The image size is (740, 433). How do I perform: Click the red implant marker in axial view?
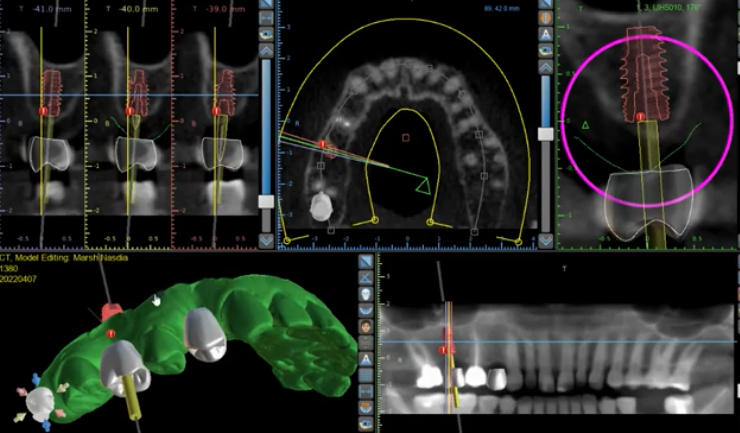point(322,144)
